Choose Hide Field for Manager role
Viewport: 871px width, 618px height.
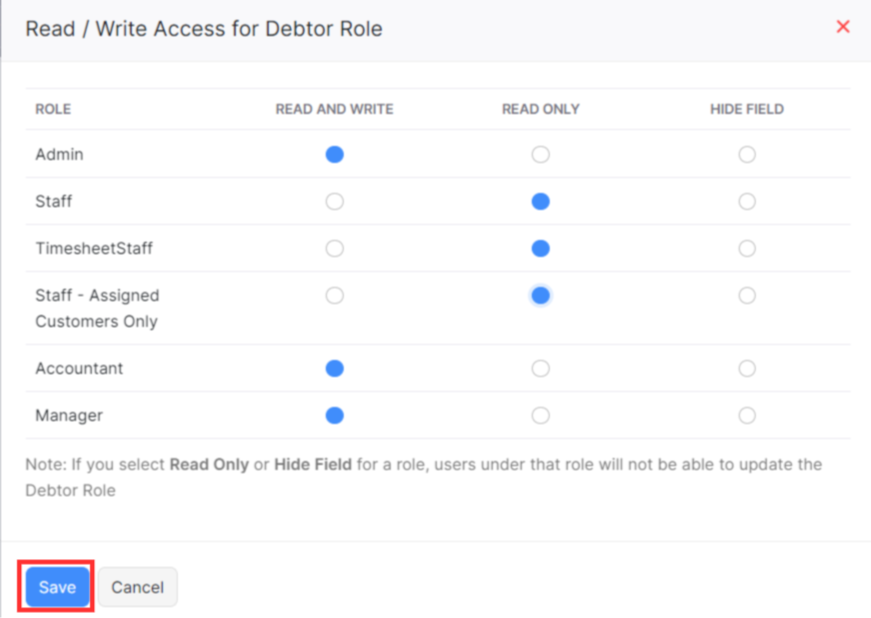click(746, 415)
